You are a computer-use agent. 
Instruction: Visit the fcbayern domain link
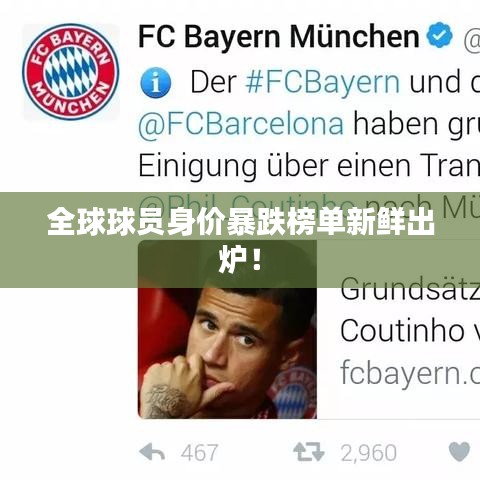[410, 372]
